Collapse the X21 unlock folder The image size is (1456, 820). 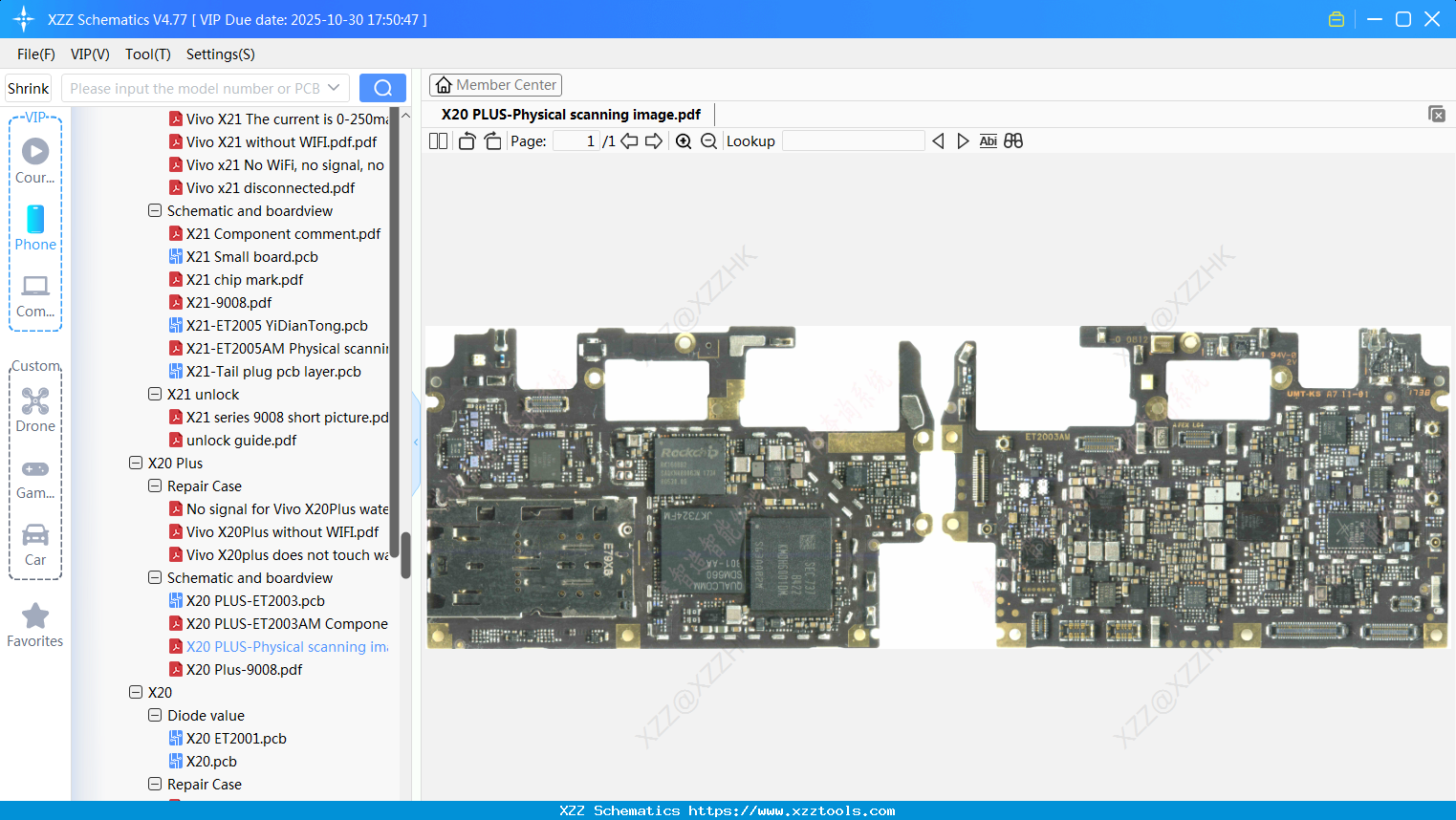155,394
